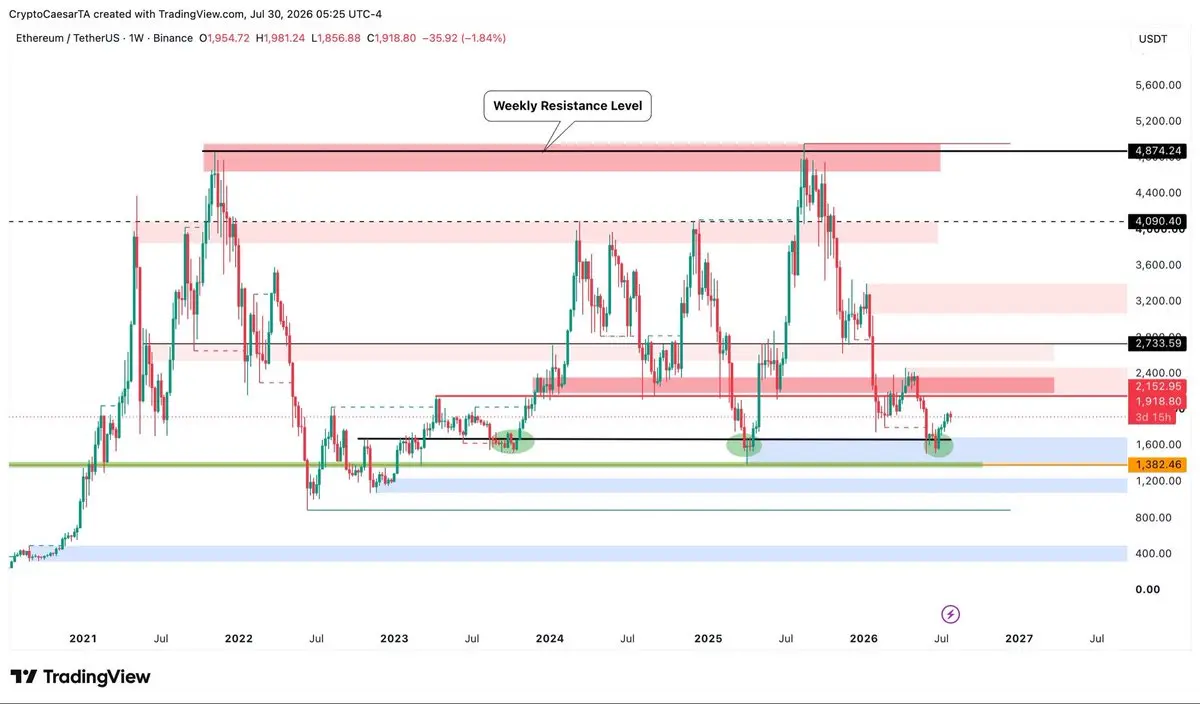Click the L1,856.88 low value
The height and width of the screenshot is (704, 1200).
click(337, 38)
